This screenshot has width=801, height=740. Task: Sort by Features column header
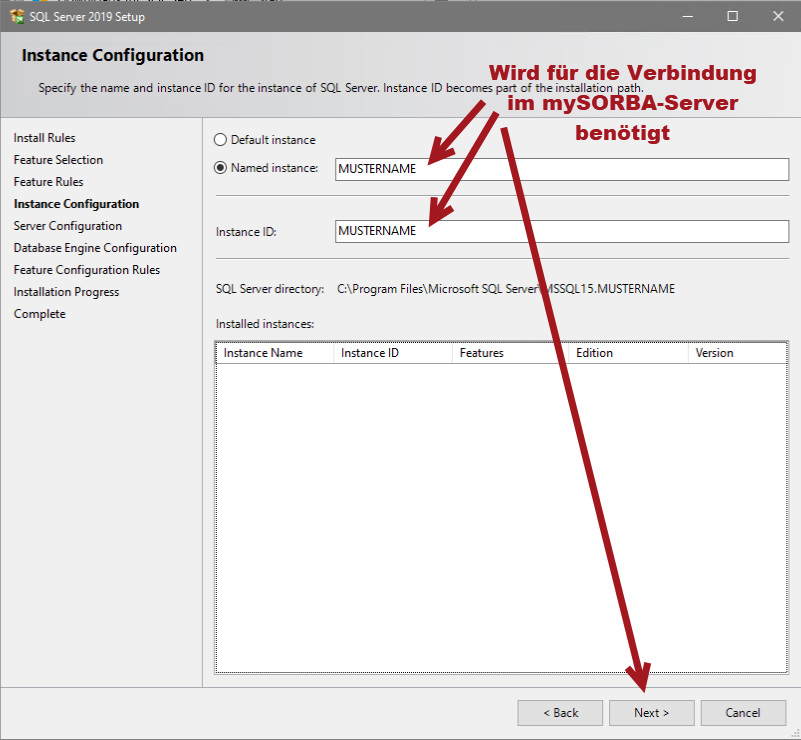[511, 353]
